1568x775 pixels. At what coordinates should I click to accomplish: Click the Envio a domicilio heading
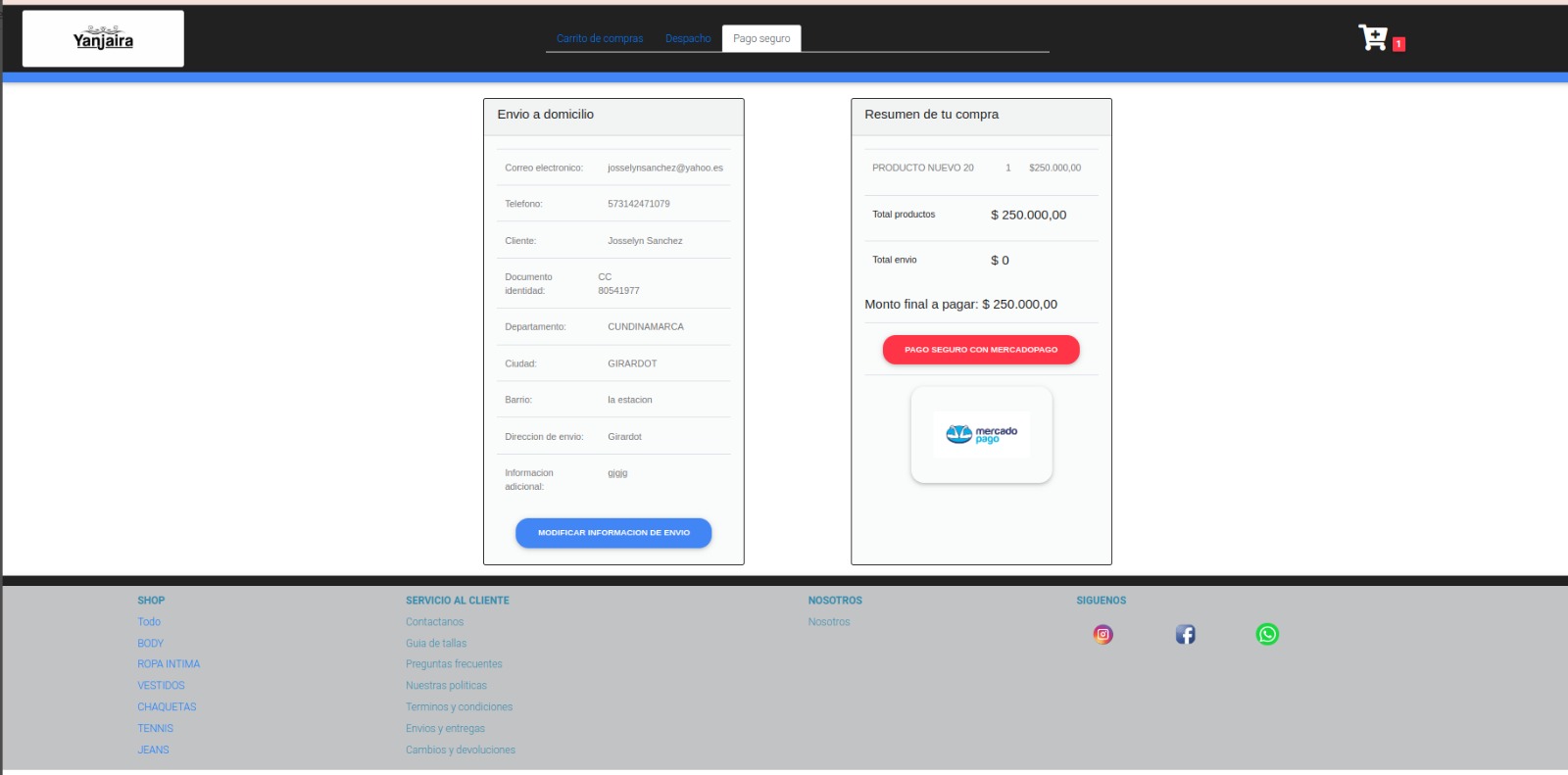[546, 115]
